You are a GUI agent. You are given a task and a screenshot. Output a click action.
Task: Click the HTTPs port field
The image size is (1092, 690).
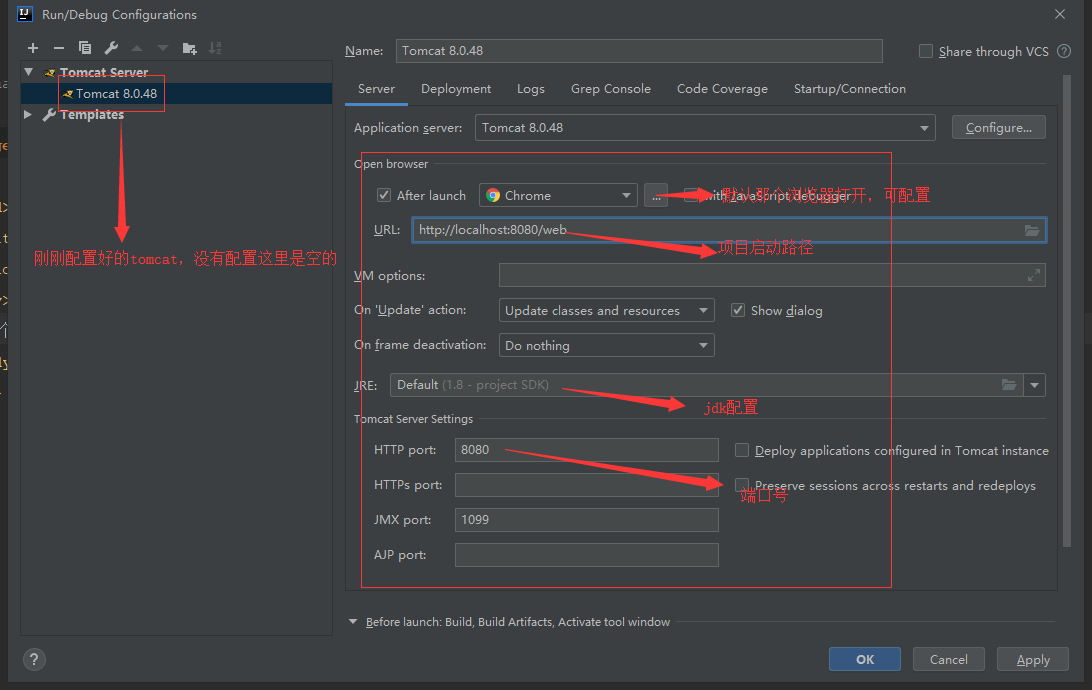pos(586,485)
